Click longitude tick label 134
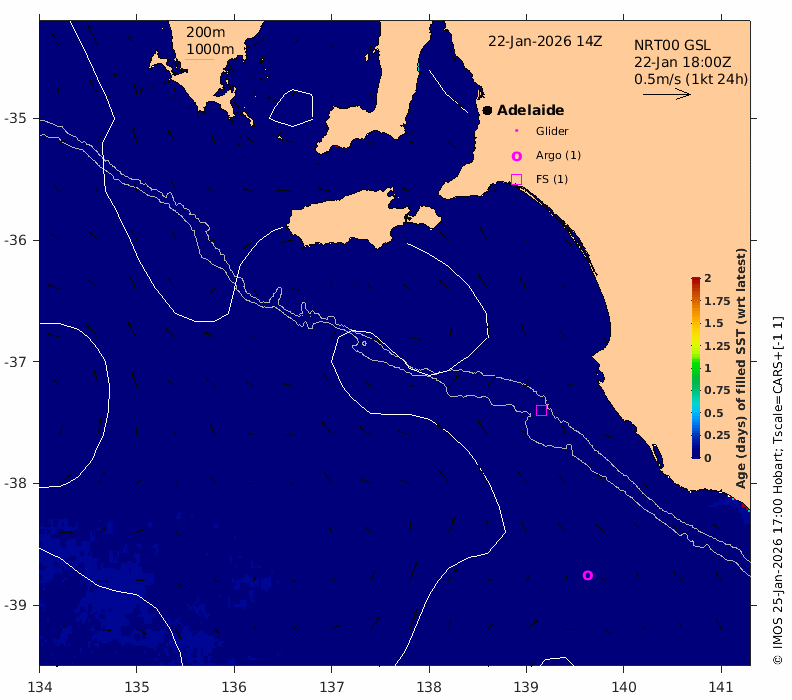792x700 pixels. click(39, 687)
